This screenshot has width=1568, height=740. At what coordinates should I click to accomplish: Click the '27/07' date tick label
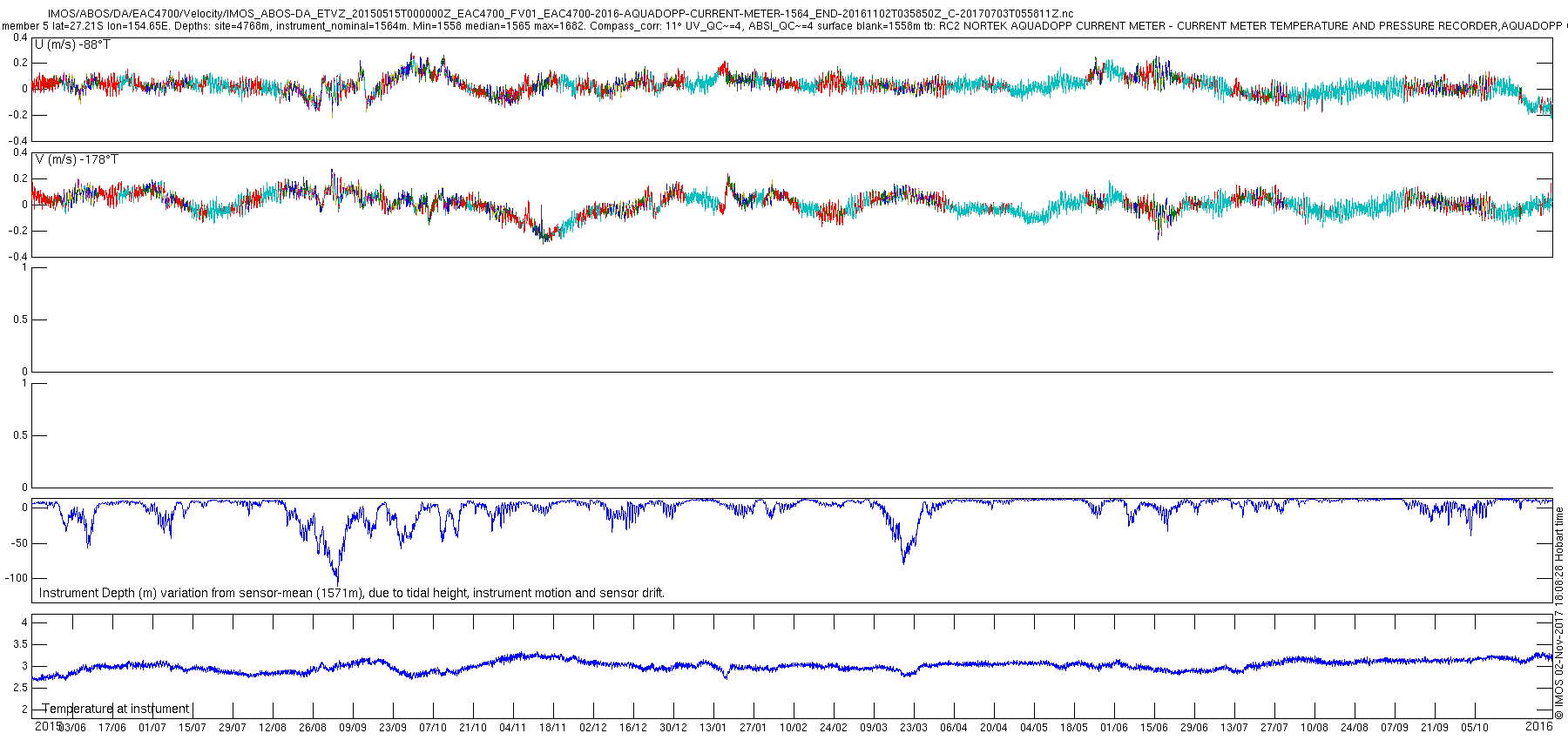(1274, 728)
